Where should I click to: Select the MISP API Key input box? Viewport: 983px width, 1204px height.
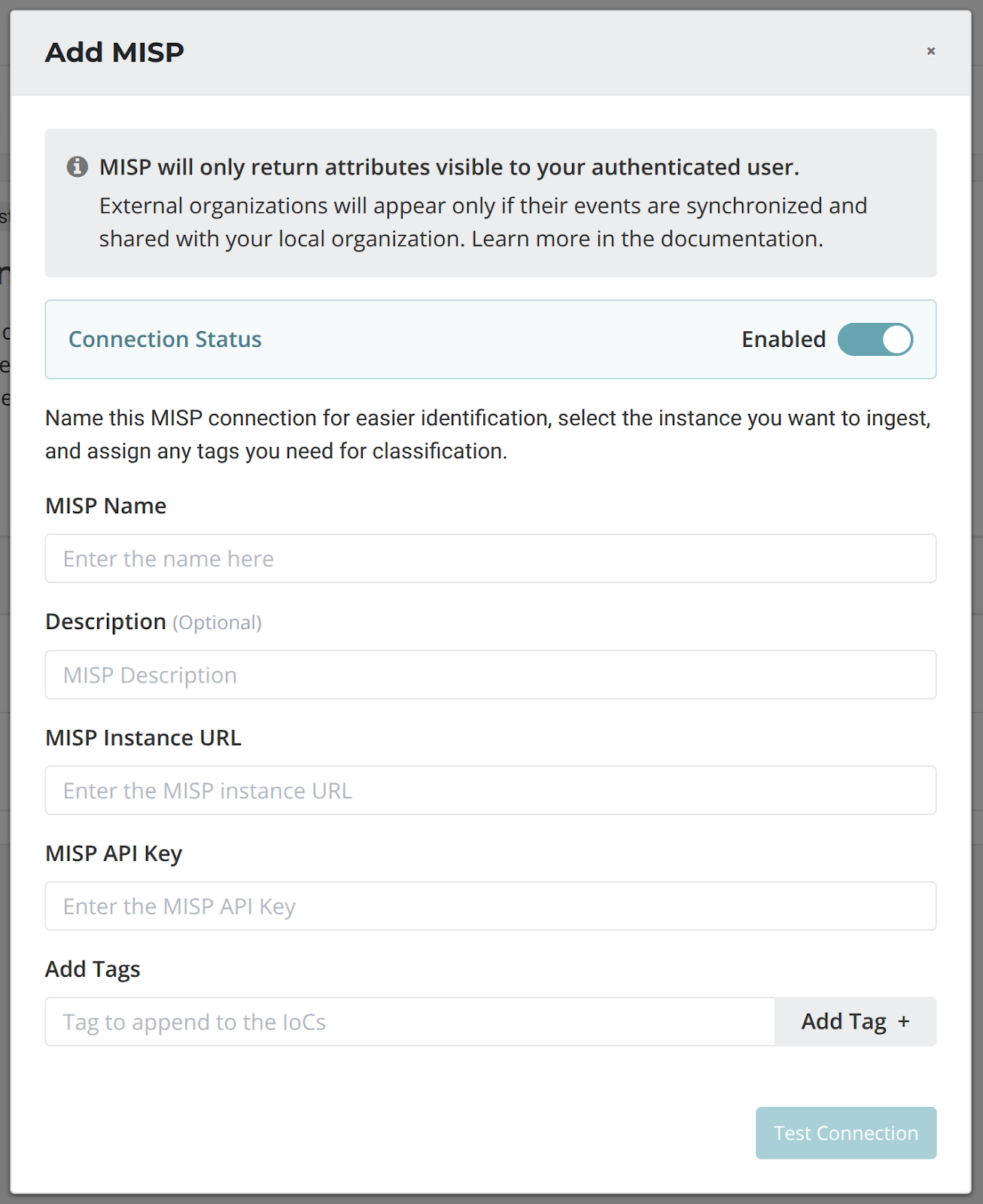pyautogui.click(x=490, y=906)
